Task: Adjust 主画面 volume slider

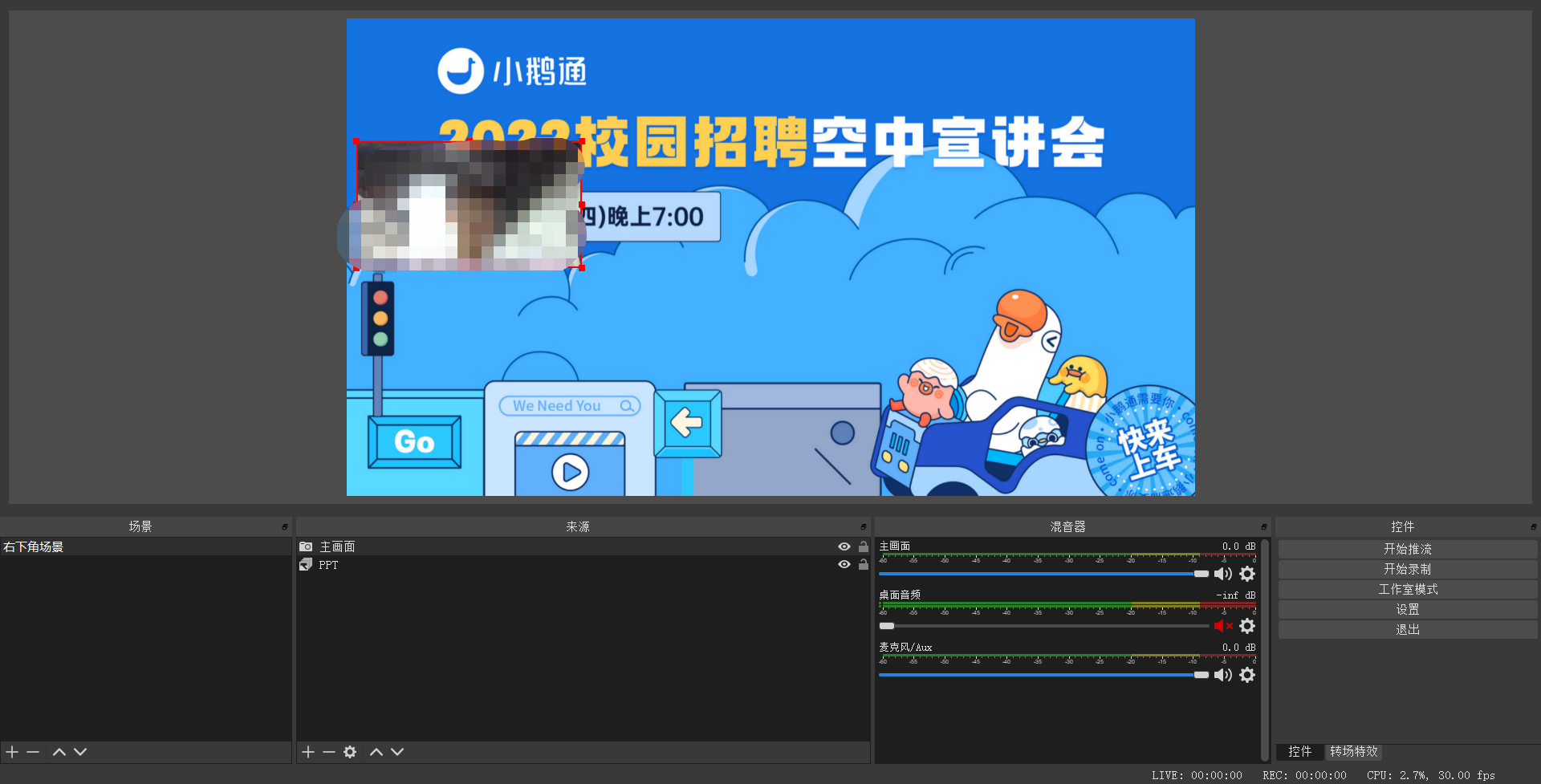Action: [1043, 574]
